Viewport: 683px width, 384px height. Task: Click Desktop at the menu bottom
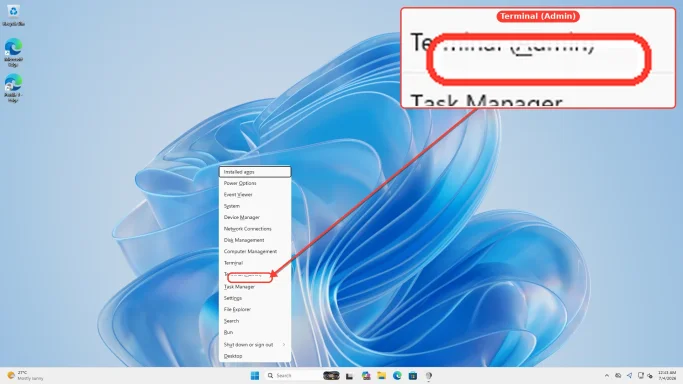255,356
